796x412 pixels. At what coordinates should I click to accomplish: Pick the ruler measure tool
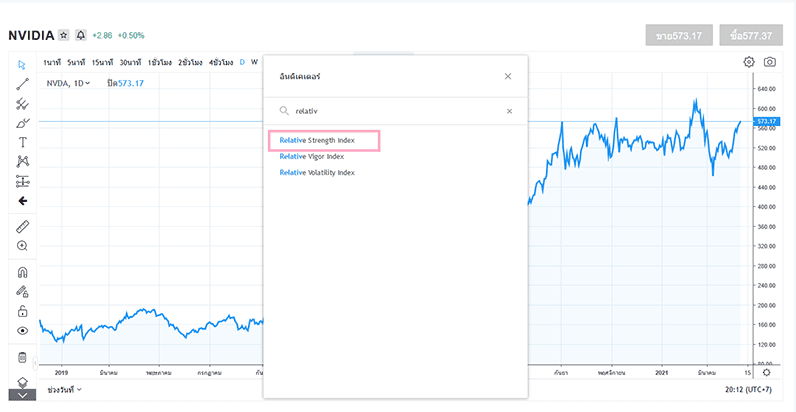coord(22,226)
